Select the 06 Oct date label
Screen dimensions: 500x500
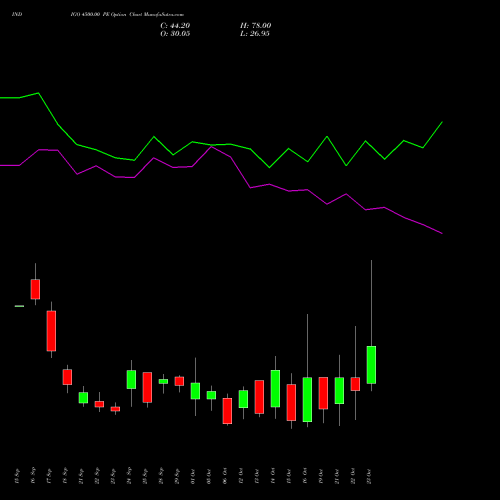coord(225,476)
